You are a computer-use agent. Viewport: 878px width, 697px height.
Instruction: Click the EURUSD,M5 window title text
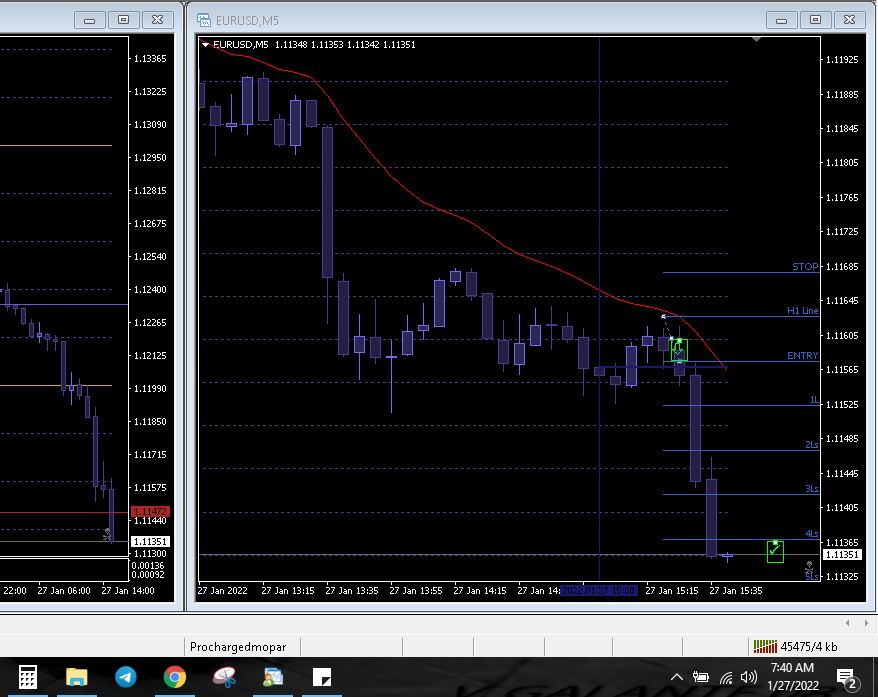[247, 21]
